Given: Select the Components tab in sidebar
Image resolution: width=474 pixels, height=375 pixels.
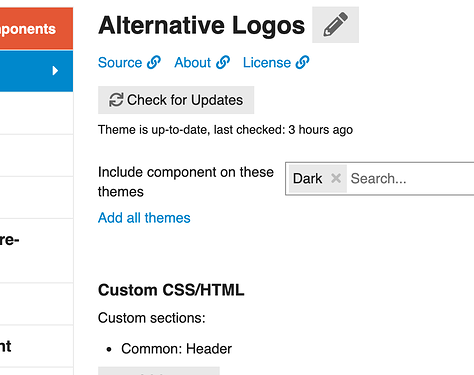Looking at the screenshot, I should tap(36, 29).
